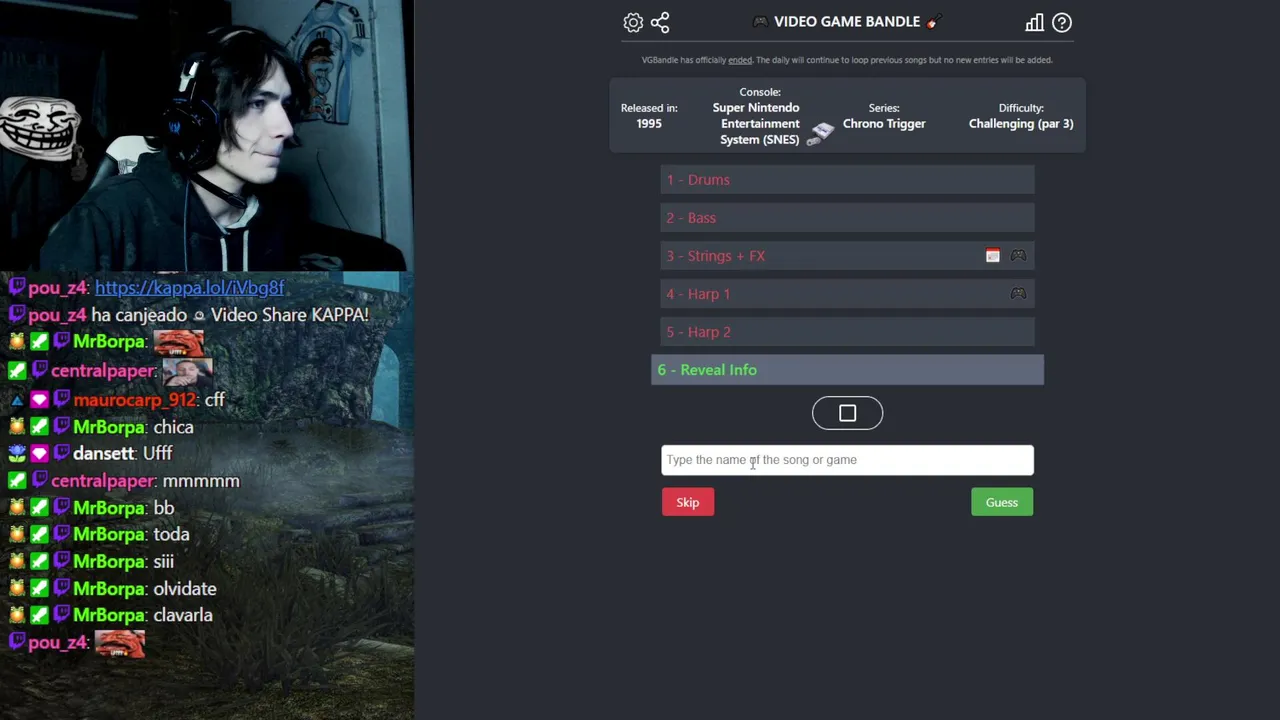This screenshot has height=720, width=1280.
Task: Click the 'Video Share KAPPA!' redemption message
Action: click(x=290, y=315)
